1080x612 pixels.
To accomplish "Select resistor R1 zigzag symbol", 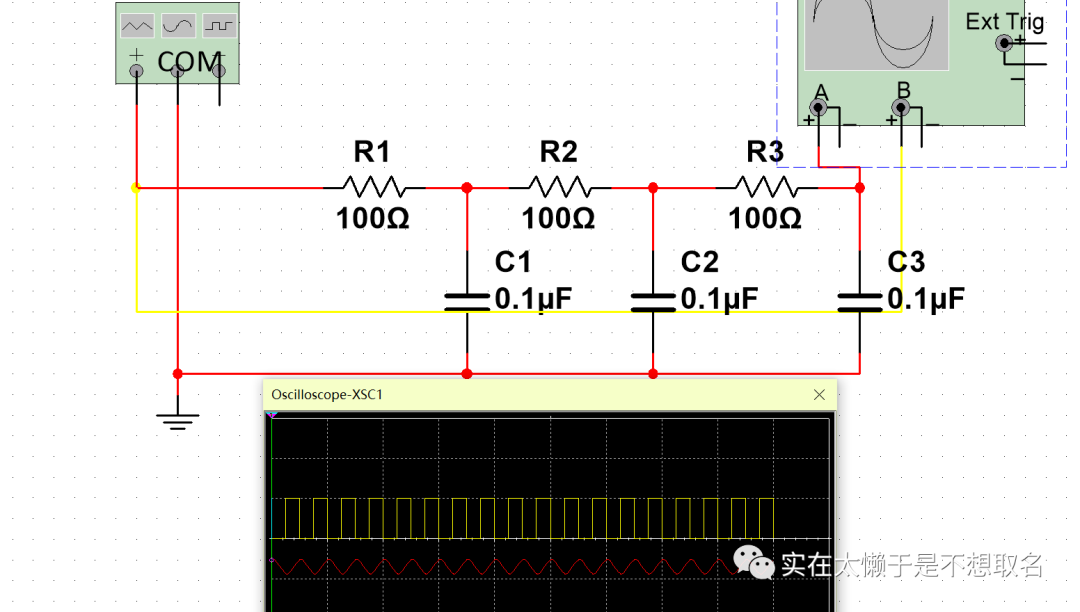I will coord(372,187).
